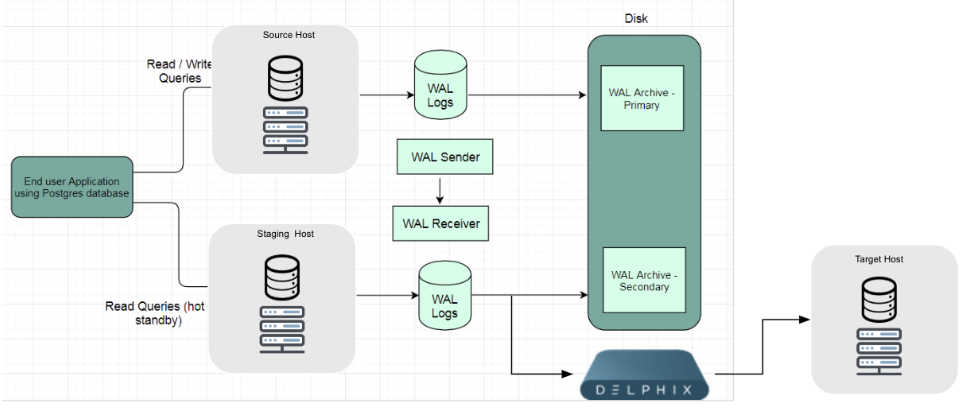973x415 pixels.
Task: Click the Read / Write Queries label
Action: [180, 71]
